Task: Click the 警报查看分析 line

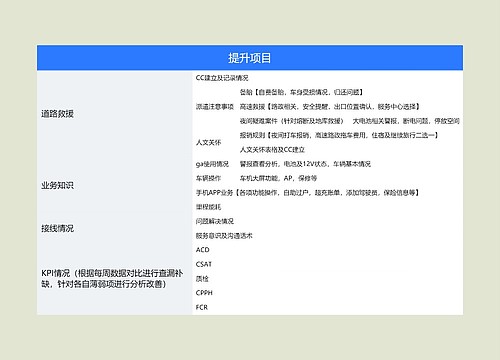Action: [305, 164]
